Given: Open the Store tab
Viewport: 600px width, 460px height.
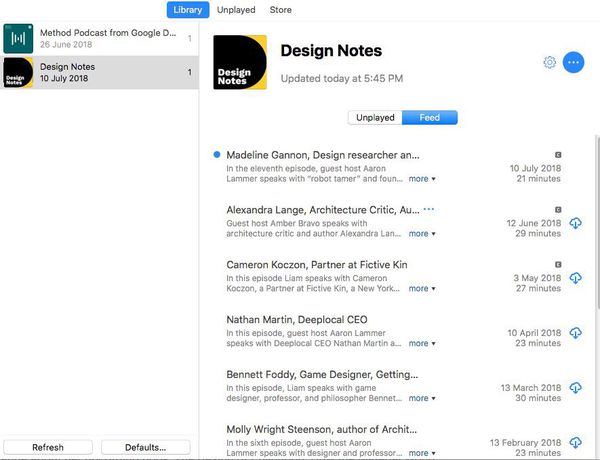Looking at the screenshot, I should [x=280, y=10].
